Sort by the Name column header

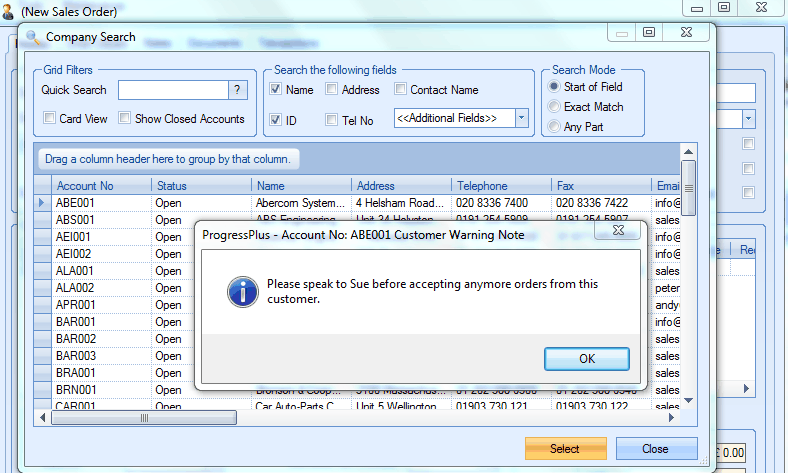301,185
